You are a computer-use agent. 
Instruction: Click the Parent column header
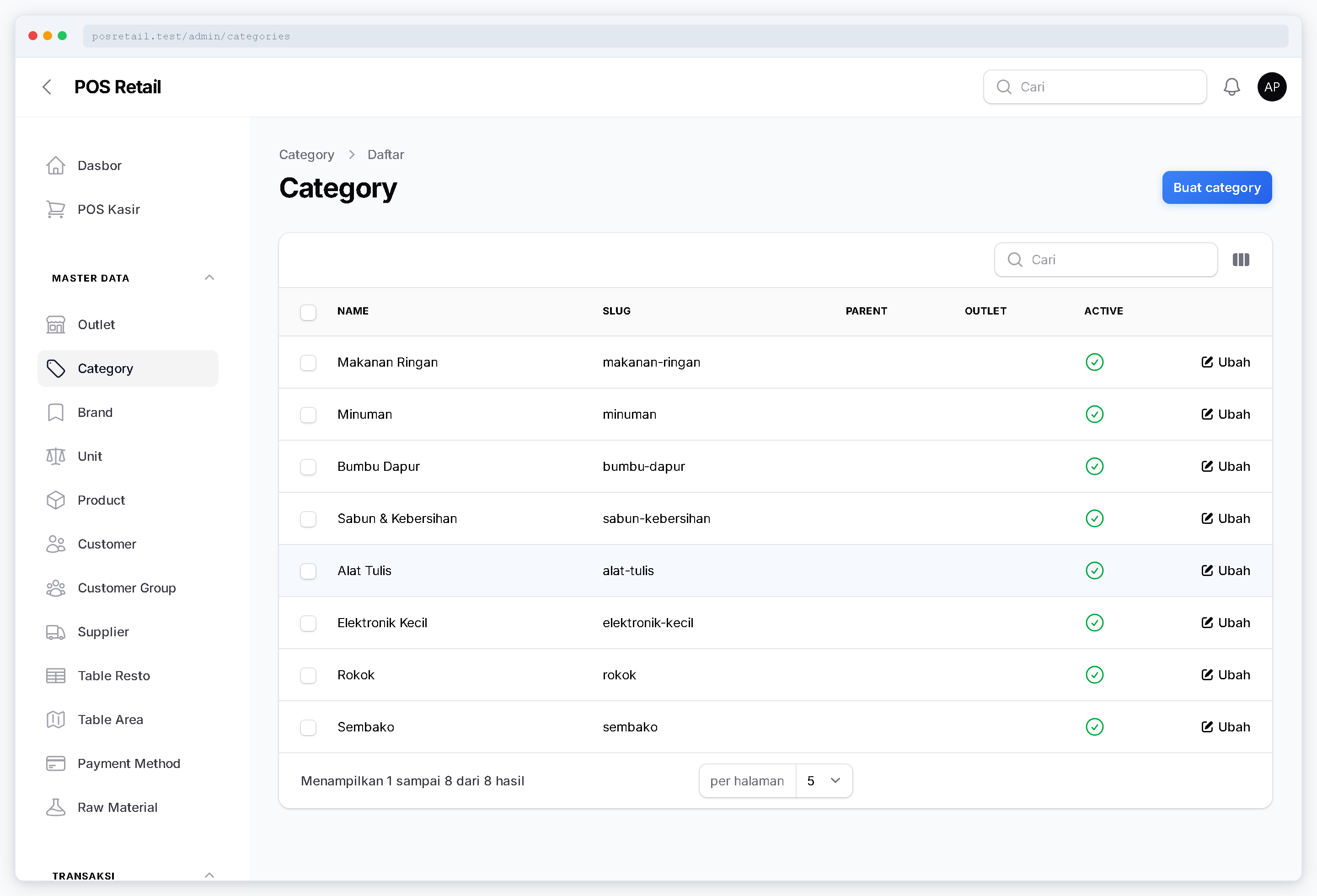(866, 311)
